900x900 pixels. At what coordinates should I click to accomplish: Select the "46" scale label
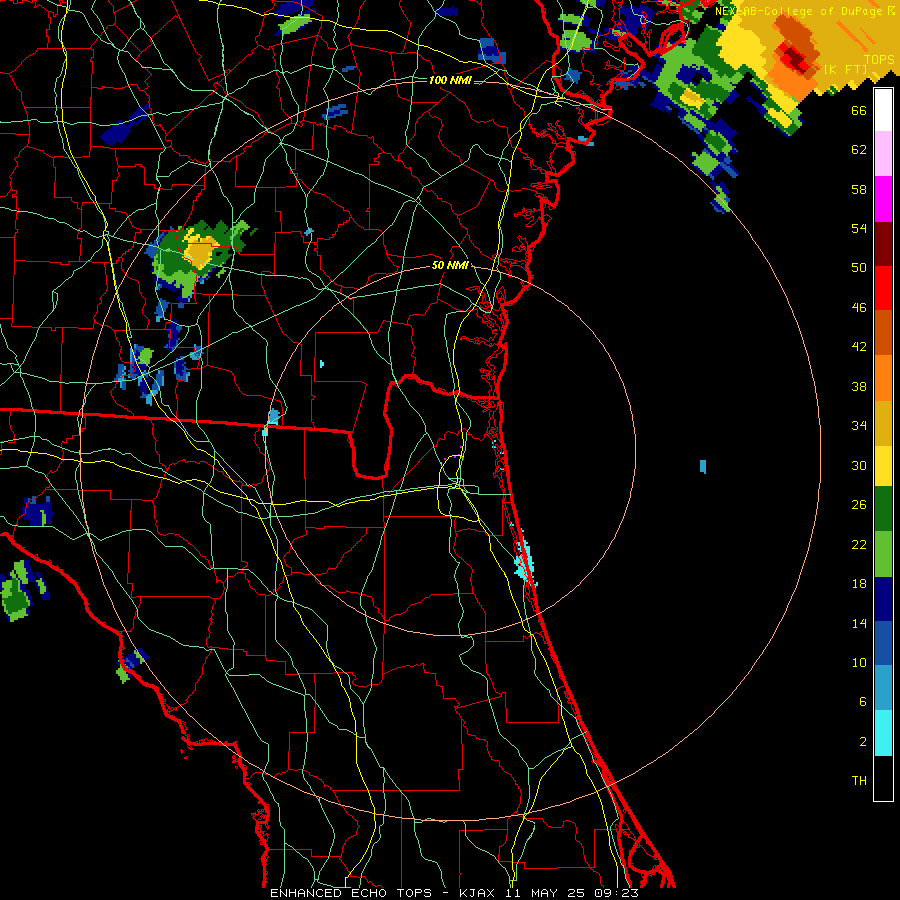859,307
